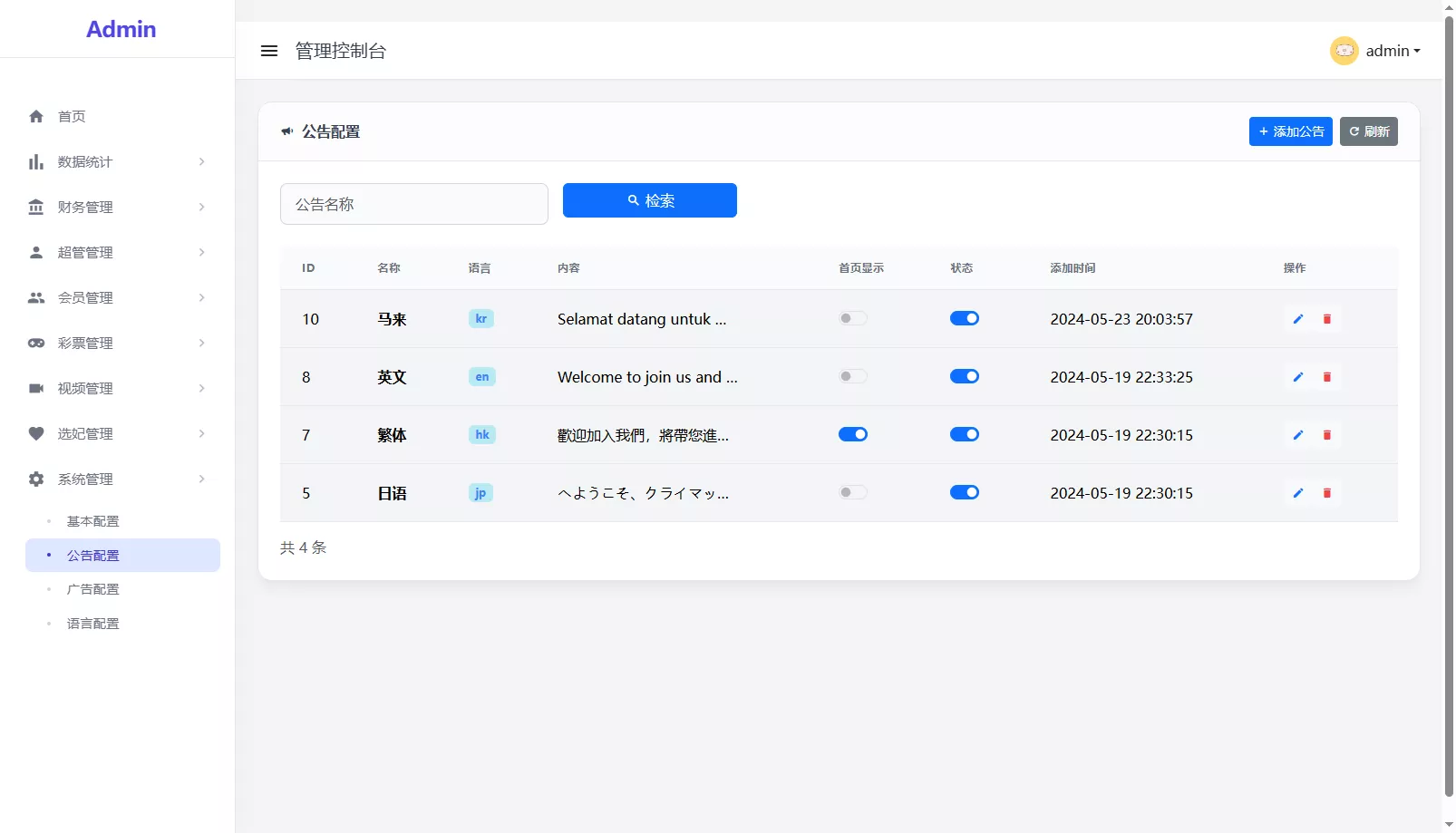
Task: Expand the 选妃管理 menu chevron
Action: coord(201,433)
